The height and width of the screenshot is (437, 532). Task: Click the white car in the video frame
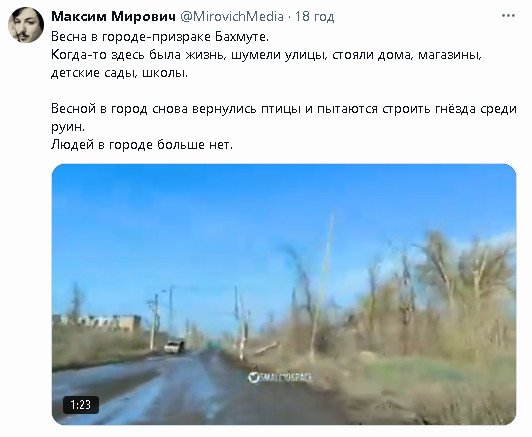(x=174, y=347)
